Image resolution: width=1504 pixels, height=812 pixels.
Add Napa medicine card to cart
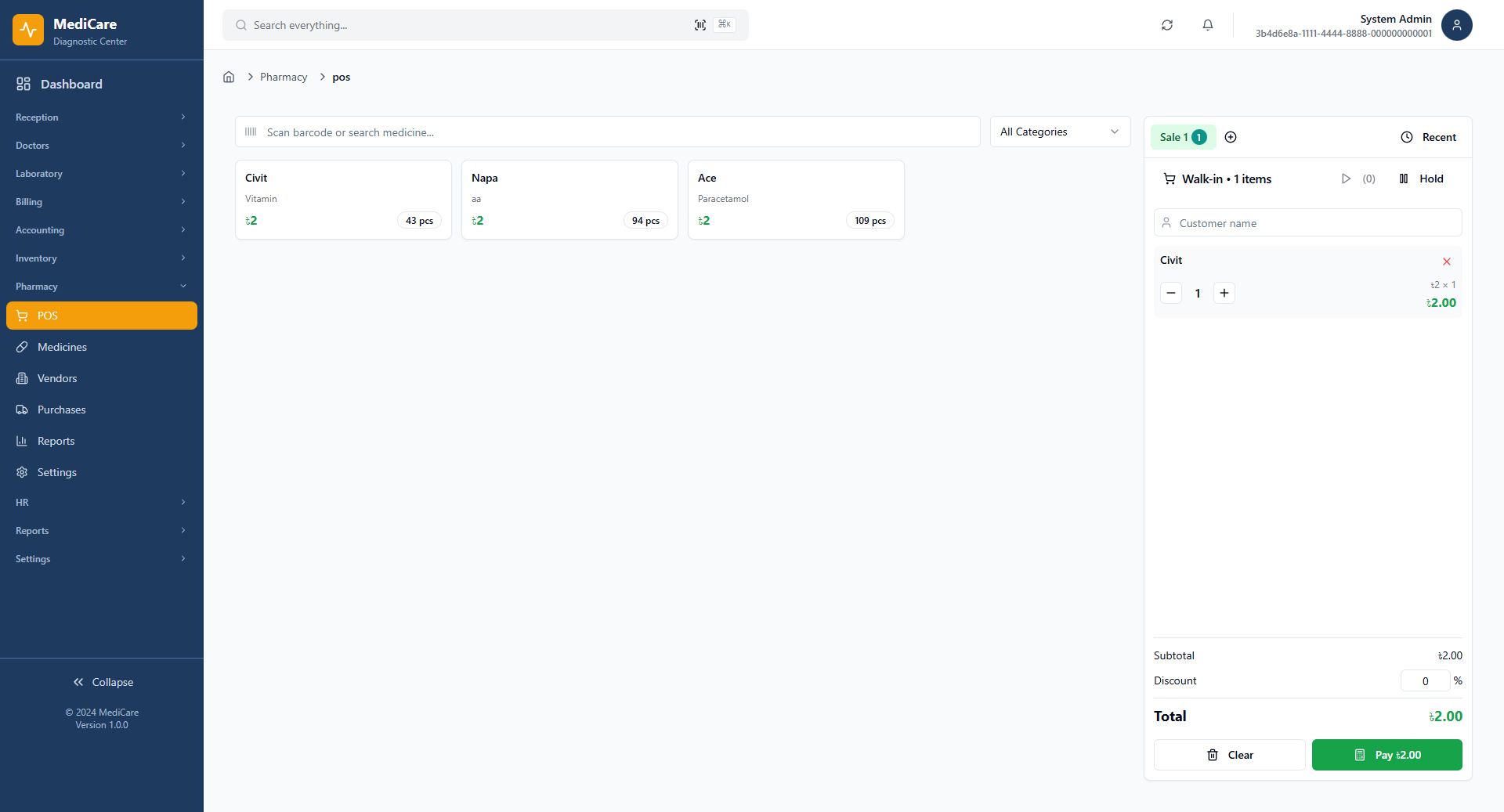click(x=569, y=200)
